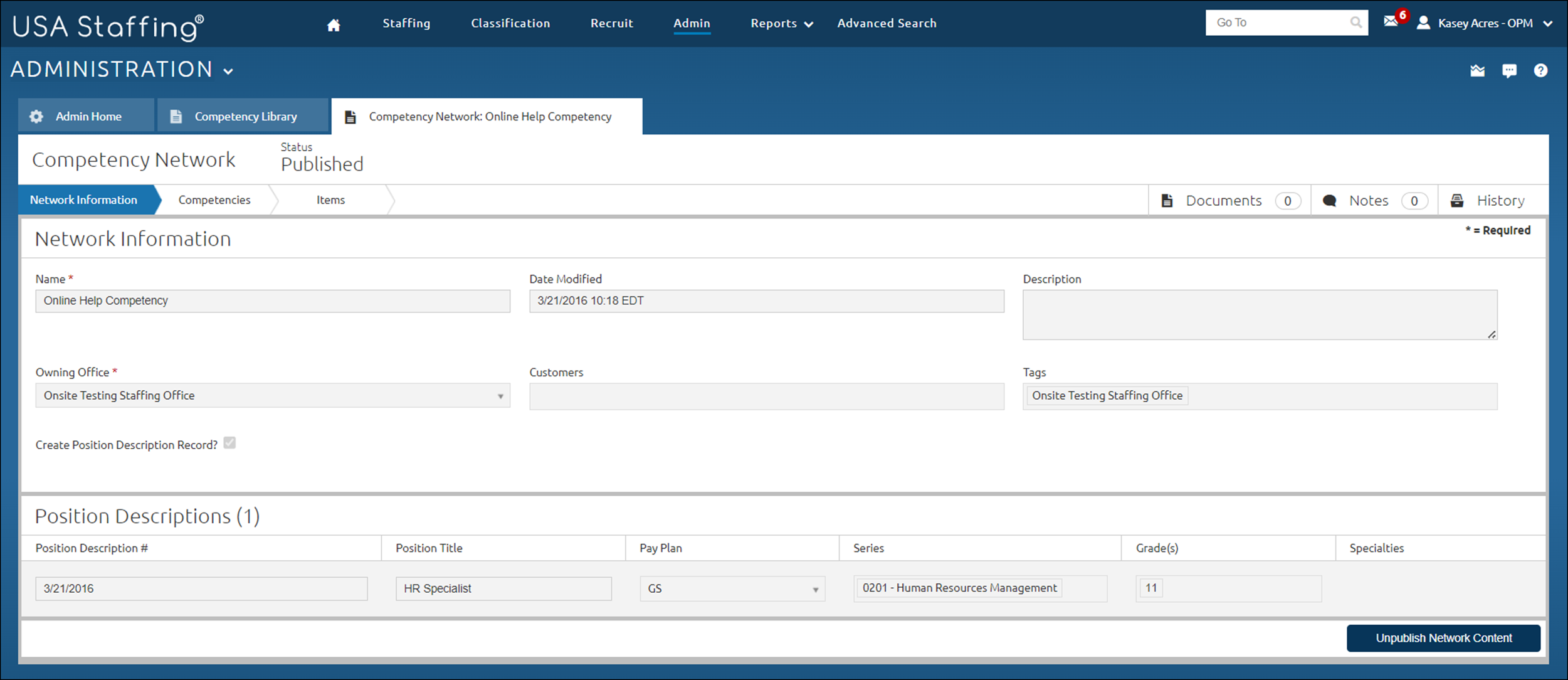The image size is (1568, 680).
Task: Click the History printer icon
Action: 1457,201
